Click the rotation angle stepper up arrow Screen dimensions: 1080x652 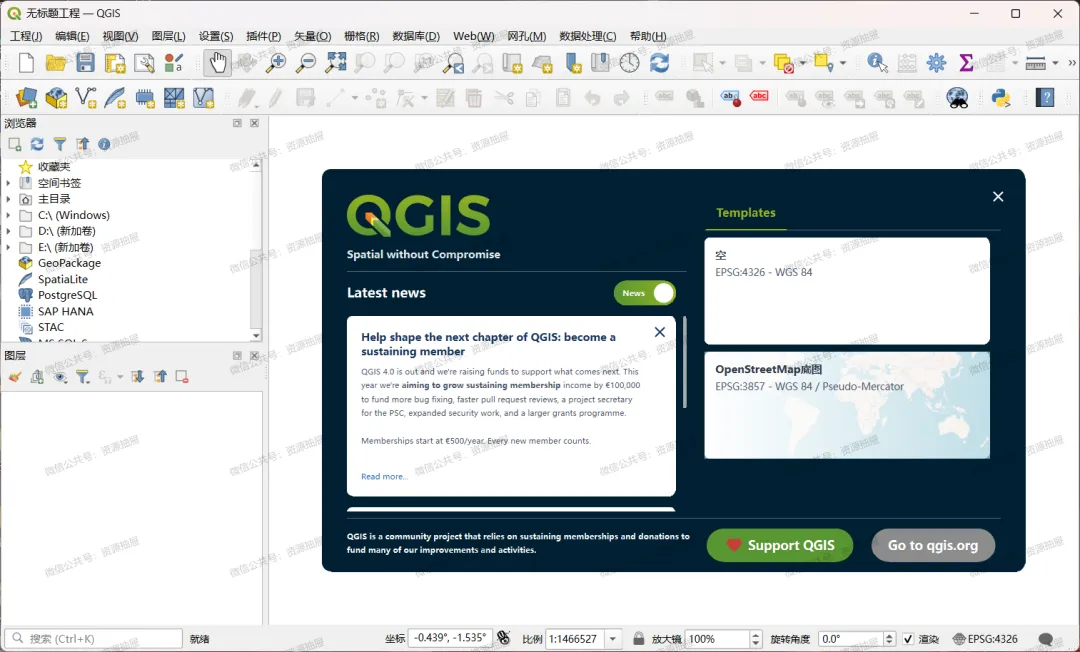click(x=889, y=635)
